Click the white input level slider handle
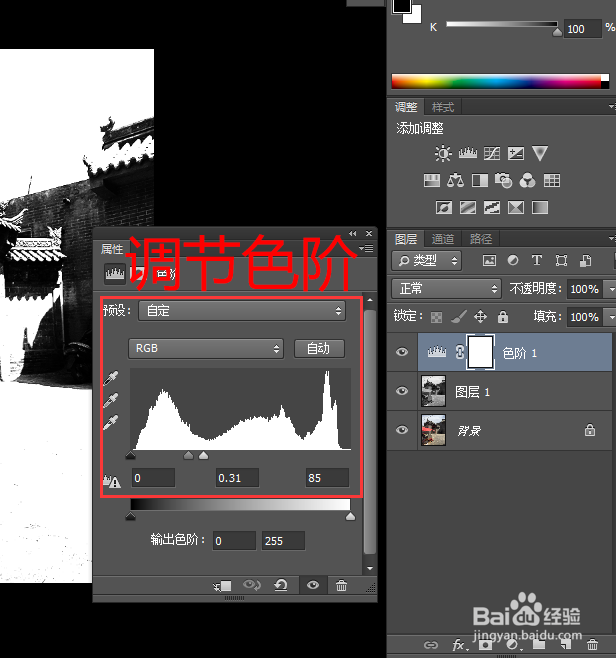 (x=204, y=455)
